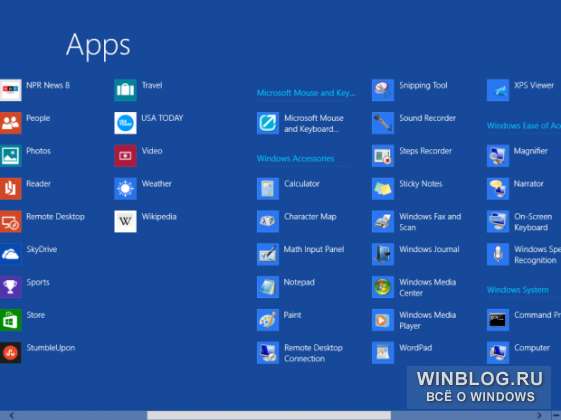This screenshot has height=420, width=561.
Task: Open the Photos app icon
Action: 10,156
